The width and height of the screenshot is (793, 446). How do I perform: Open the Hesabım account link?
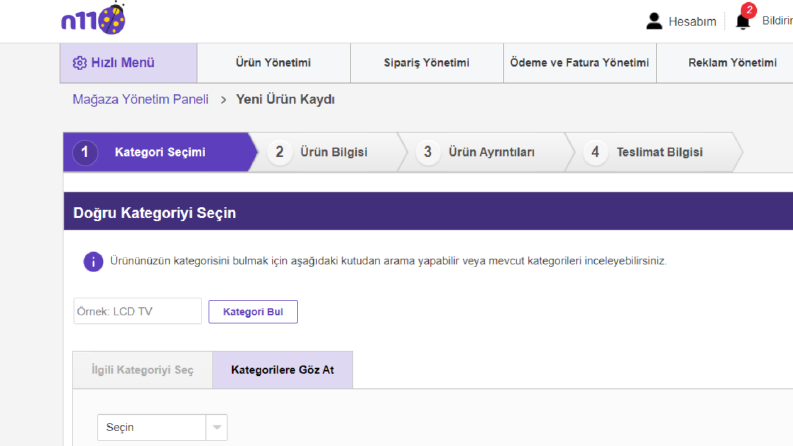pos(692,21)
